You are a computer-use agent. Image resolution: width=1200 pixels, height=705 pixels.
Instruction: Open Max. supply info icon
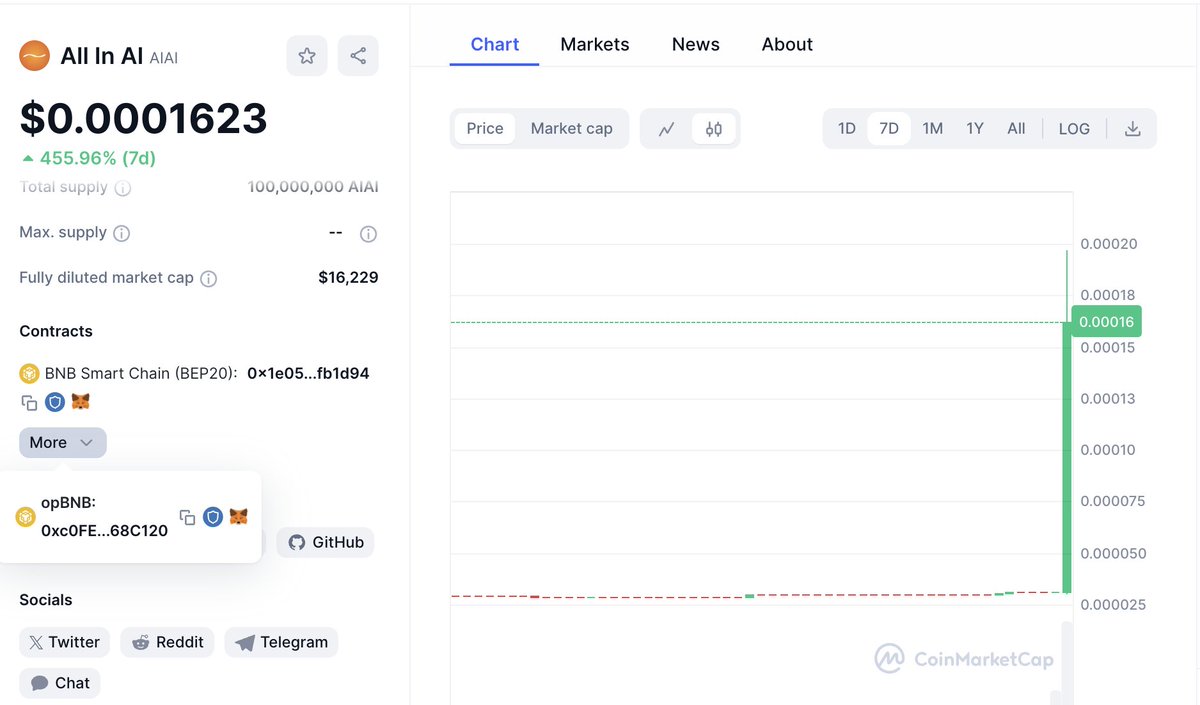pyautogui.click(x=121, y=233)
